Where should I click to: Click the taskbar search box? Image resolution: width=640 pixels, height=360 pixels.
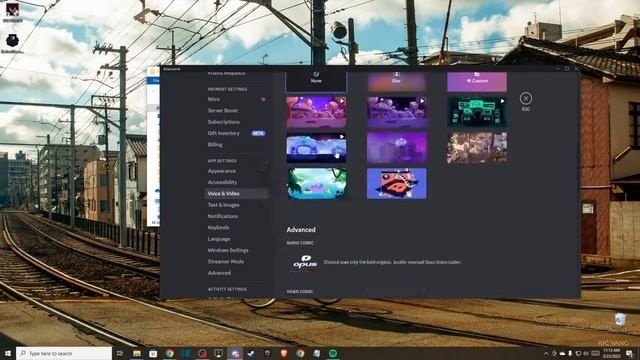(64, 353)
